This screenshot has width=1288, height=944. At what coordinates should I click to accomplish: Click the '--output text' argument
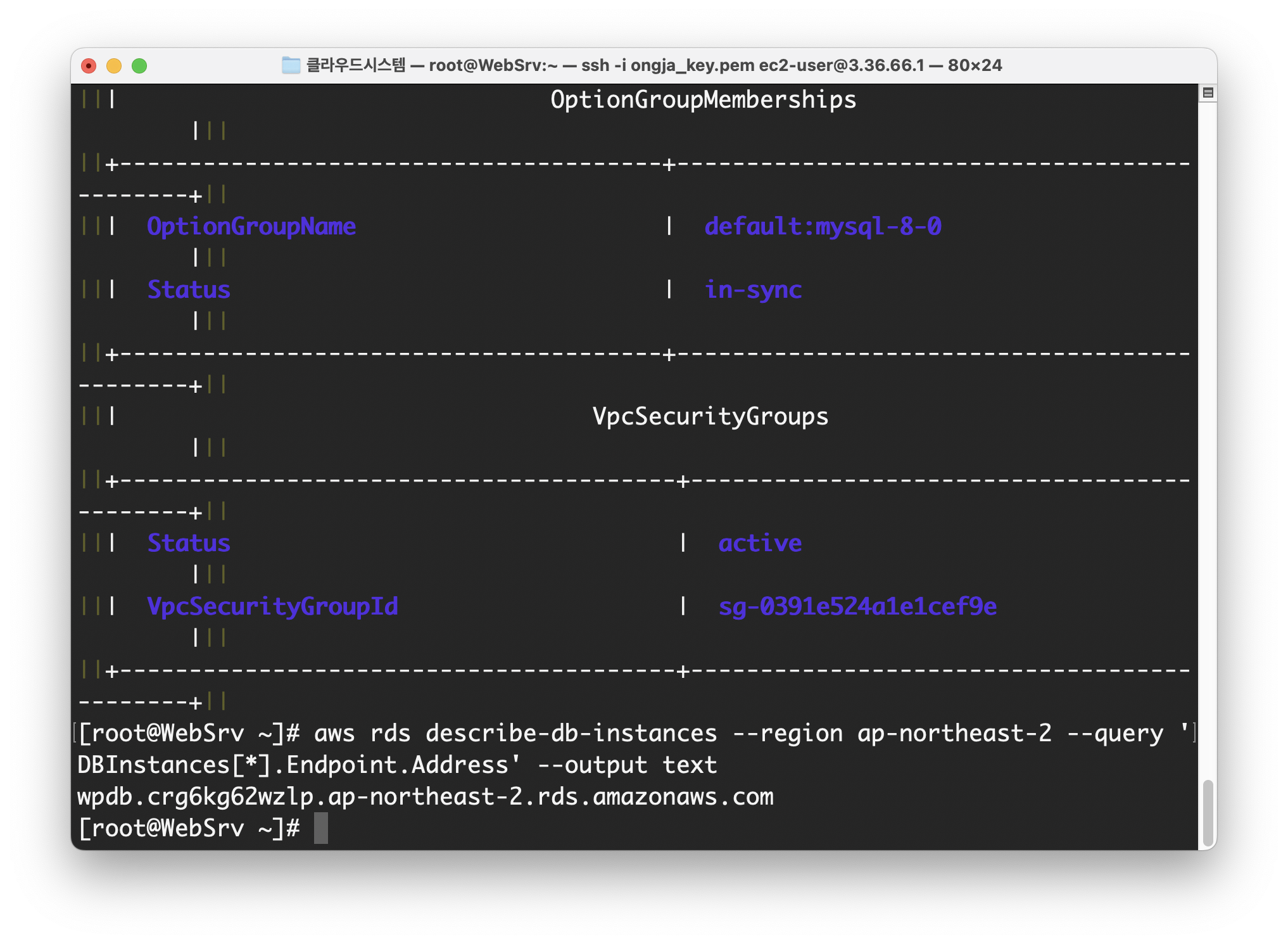coord(627,765)
